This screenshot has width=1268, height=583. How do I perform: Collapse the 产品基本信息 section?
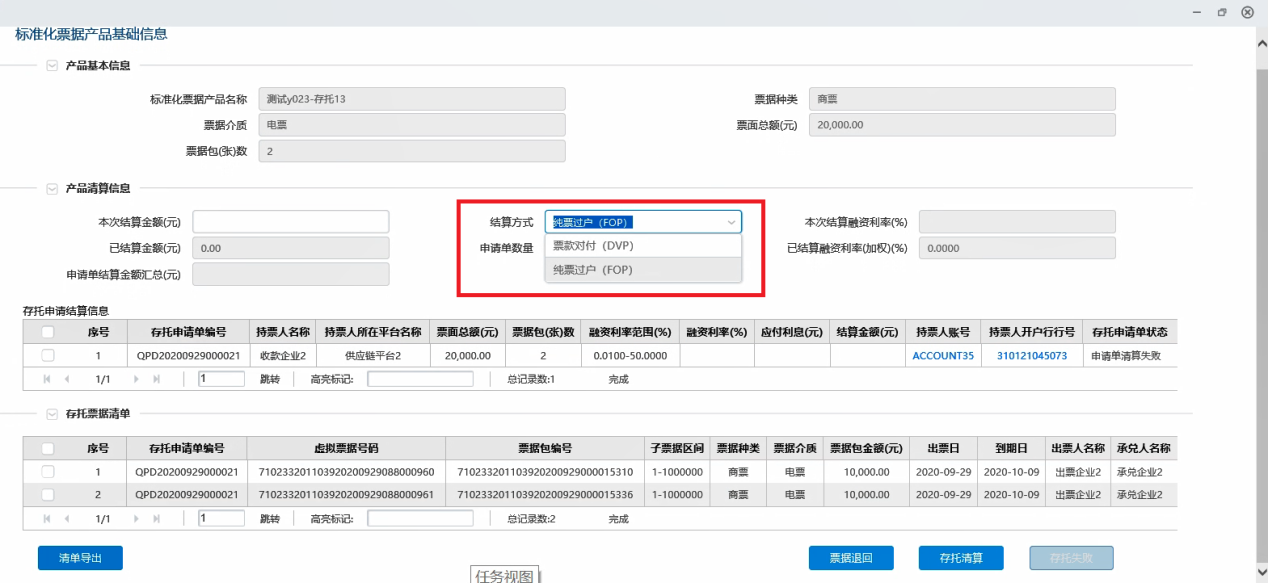[x=53, y=65]
